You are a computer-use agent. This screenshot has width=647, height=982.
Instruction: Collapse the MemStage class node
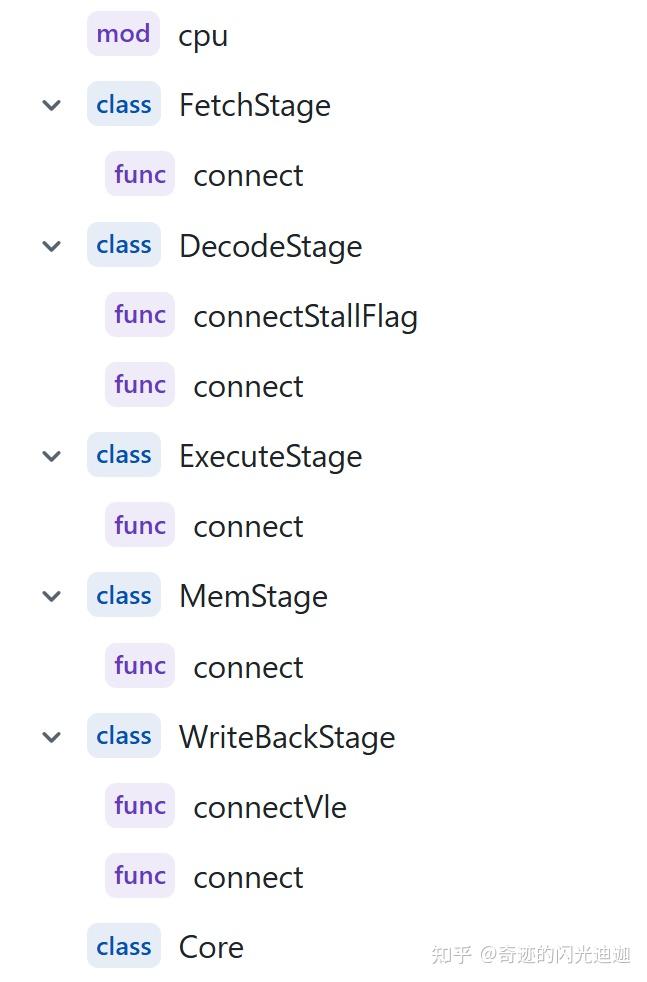(x=51, y=597)
